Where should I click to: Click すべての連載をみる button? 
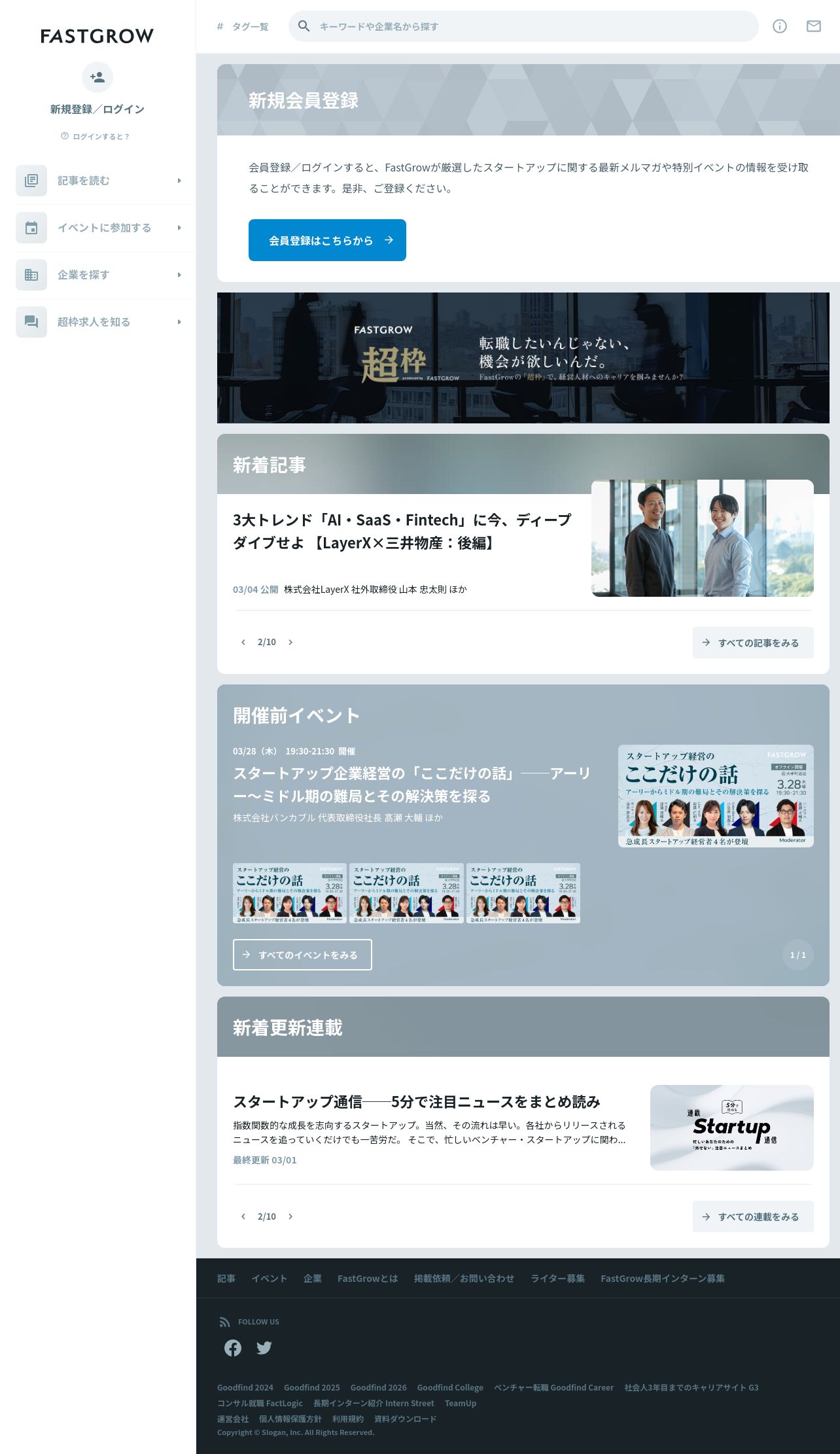(753, 1216)
